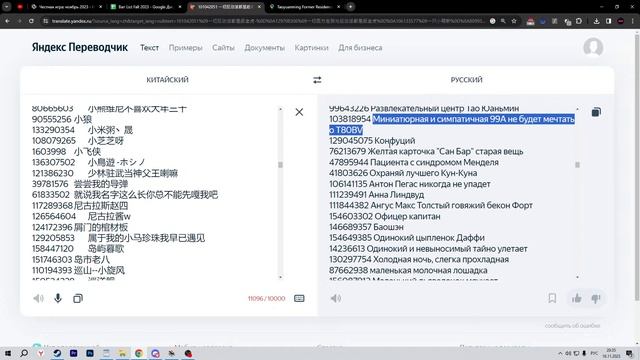Click the source text scrollbar thumb
The image size is (640, 360).
(280, 164)
